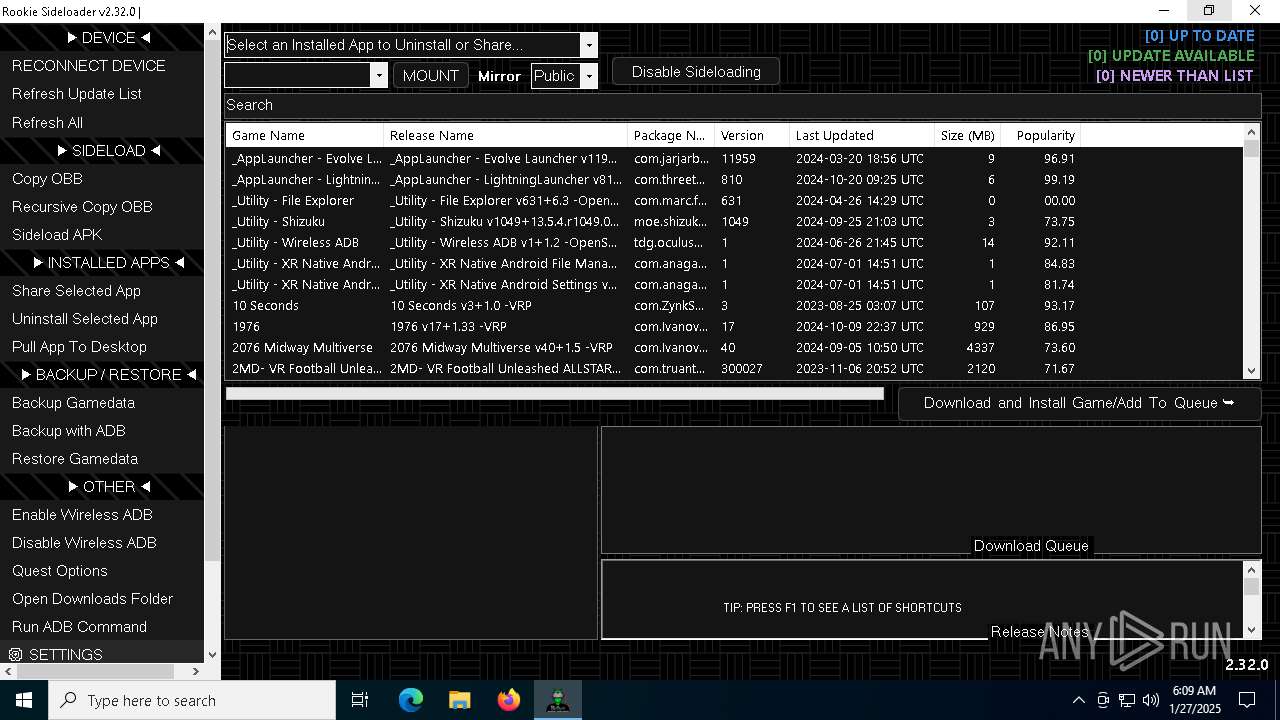Click the MOUNT button
The height and width of the screenshot is (720, 1280).
[x=430, y=75]
